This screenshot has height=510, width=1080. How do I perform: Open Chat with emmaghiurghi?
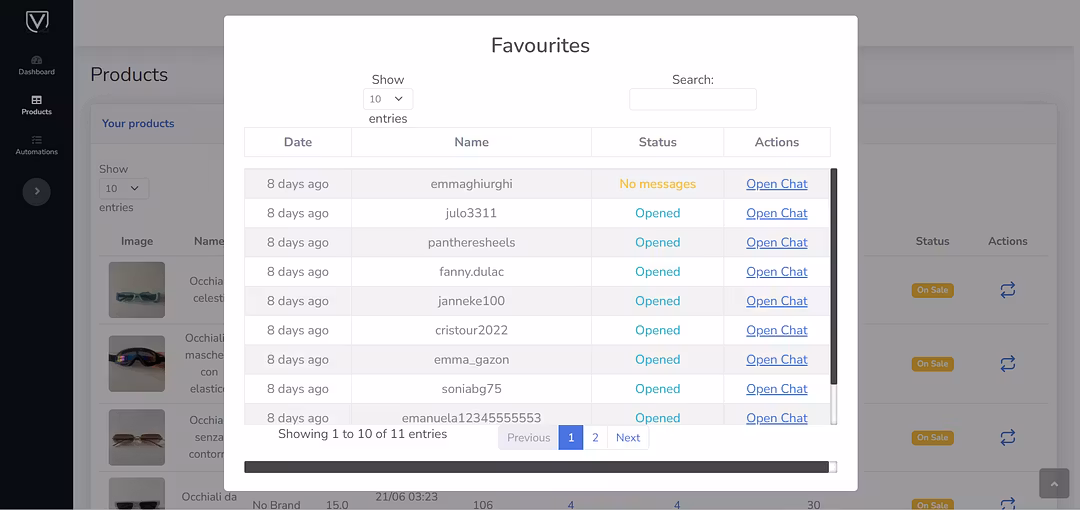(776, 184)
